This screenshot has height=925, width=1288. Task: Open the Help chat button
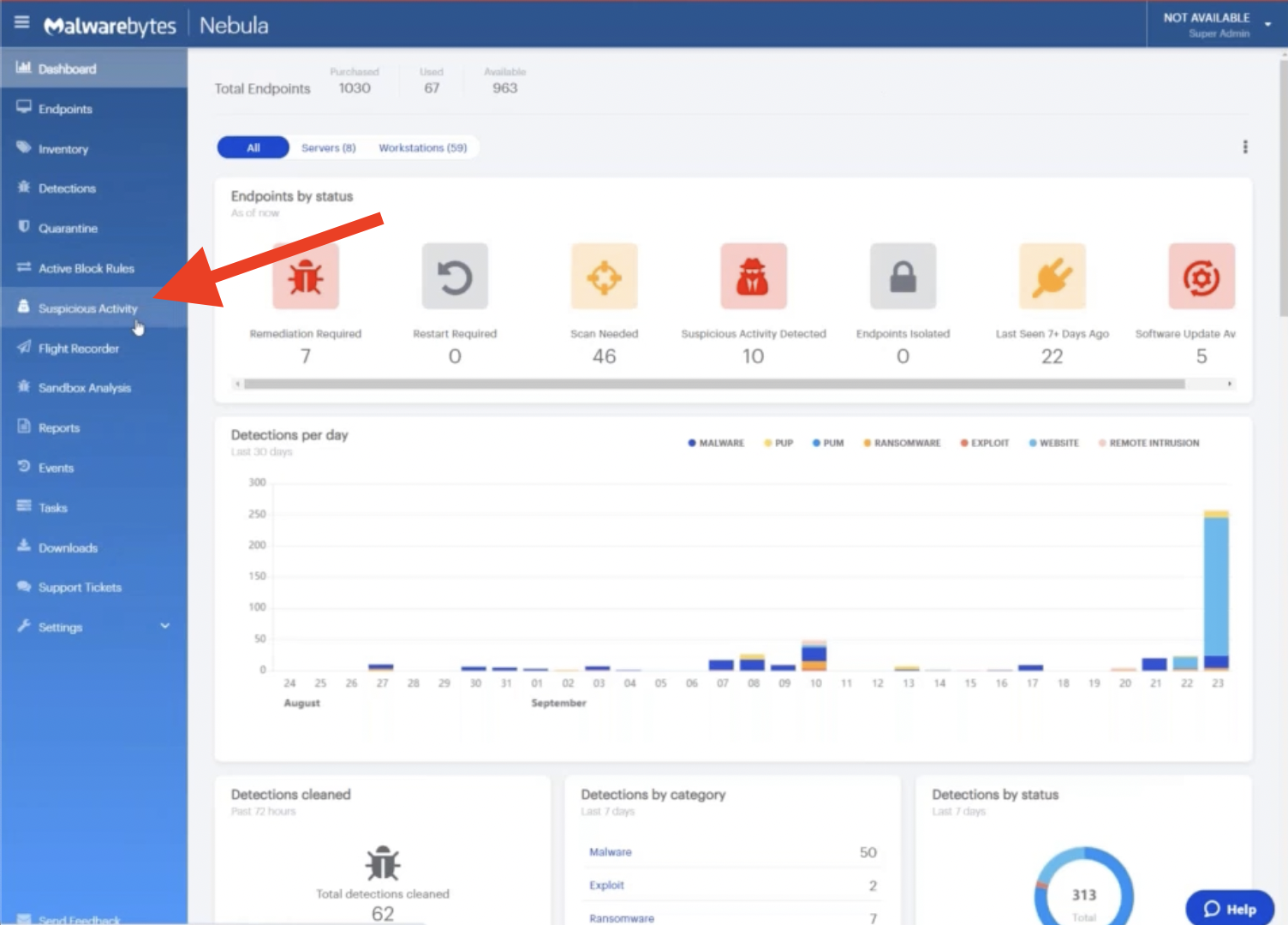click(1230, 909)
